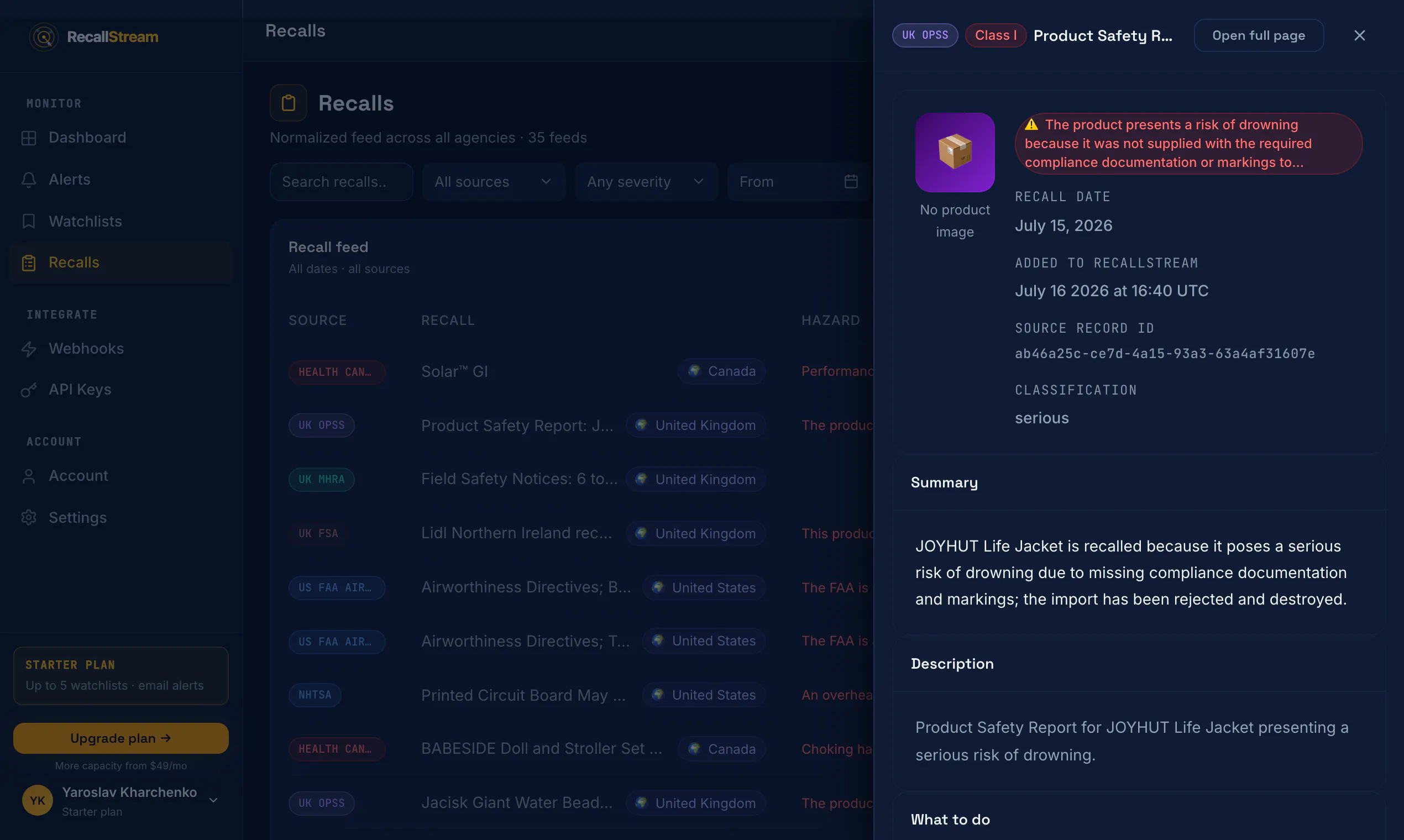Screen dimensions: 1404x840
Task: Click globe icon in Product Safety Report row
Action: pyautogui.click(x=641, y=424)
